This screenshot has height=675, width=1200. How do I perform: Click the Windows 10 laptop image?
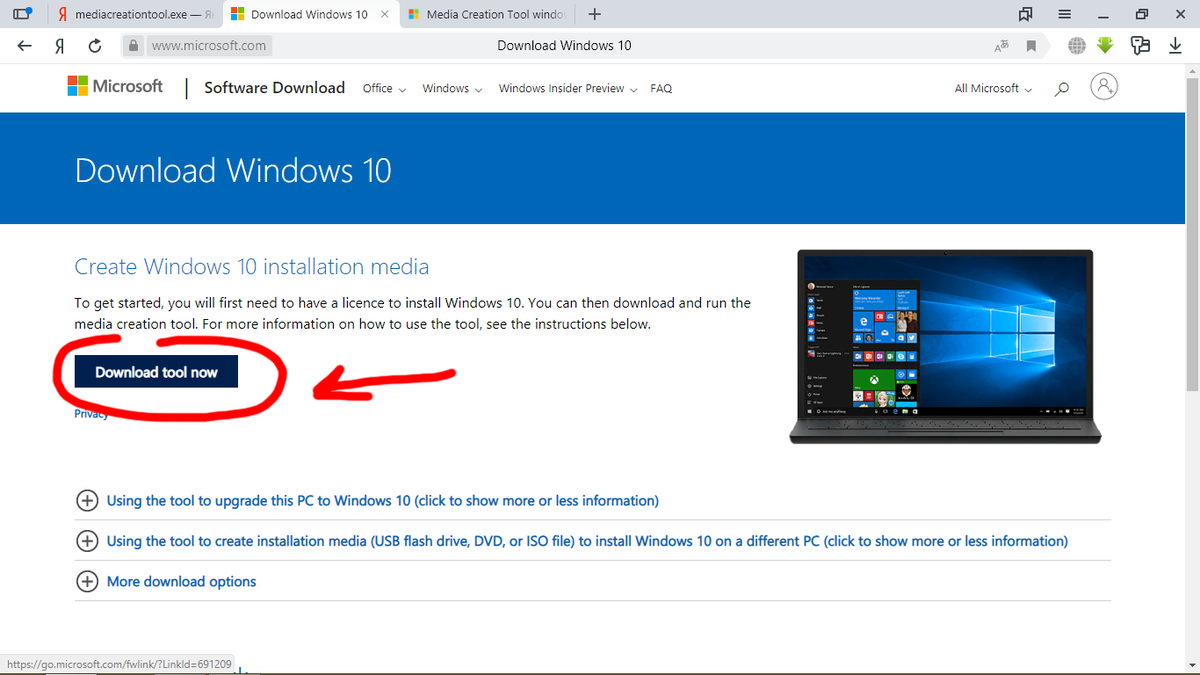[946, 345]
